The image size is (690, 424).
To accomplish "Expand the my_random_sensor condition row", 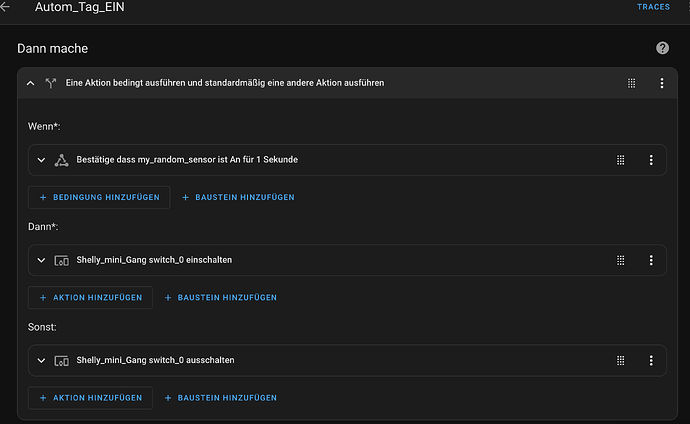I will click(x=41, y=160).
